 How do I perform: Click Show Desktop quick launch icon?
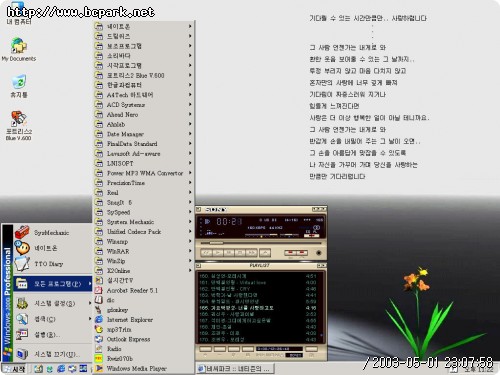pos(38,369)
